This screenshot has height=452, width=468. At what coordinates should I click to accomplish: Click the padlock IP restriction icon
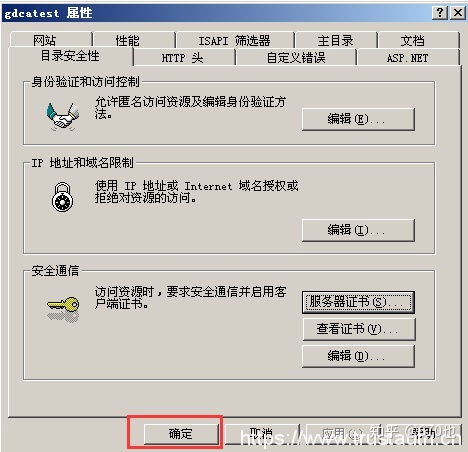[62, 197]
